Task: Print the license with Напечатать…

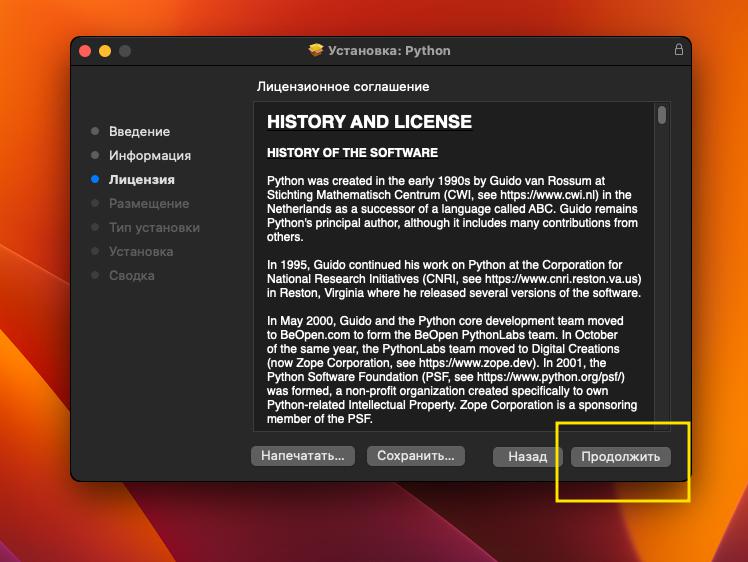Action: coord(303,456)
